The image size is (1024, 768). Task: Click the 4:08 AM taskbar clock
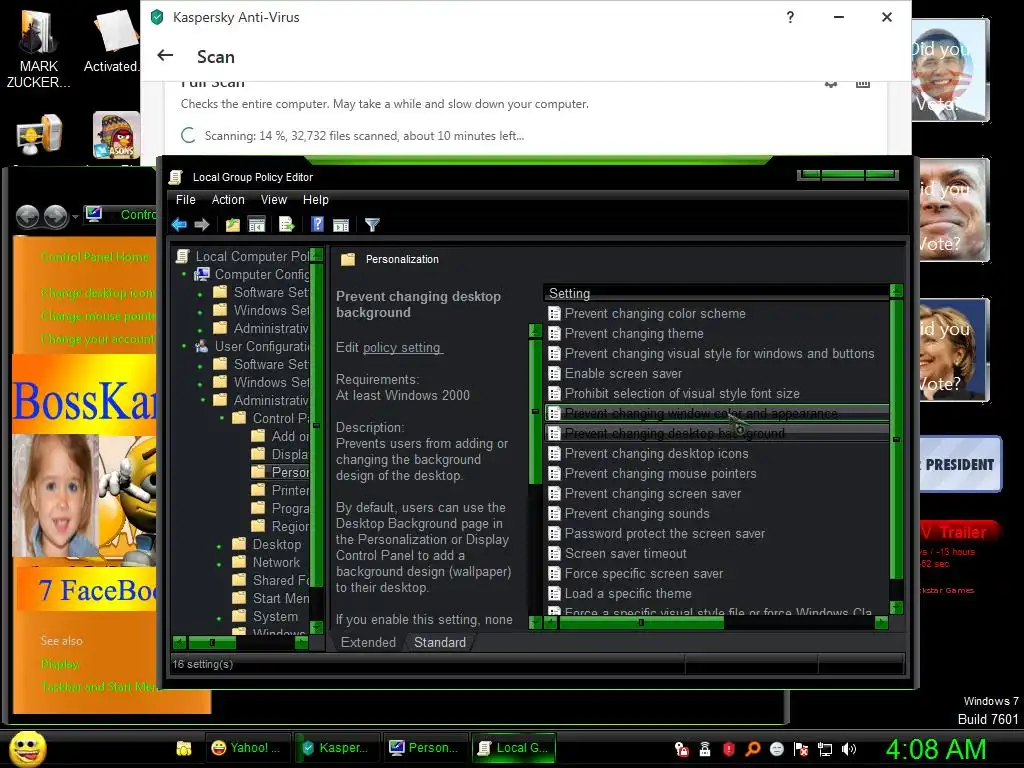[935, 749]
